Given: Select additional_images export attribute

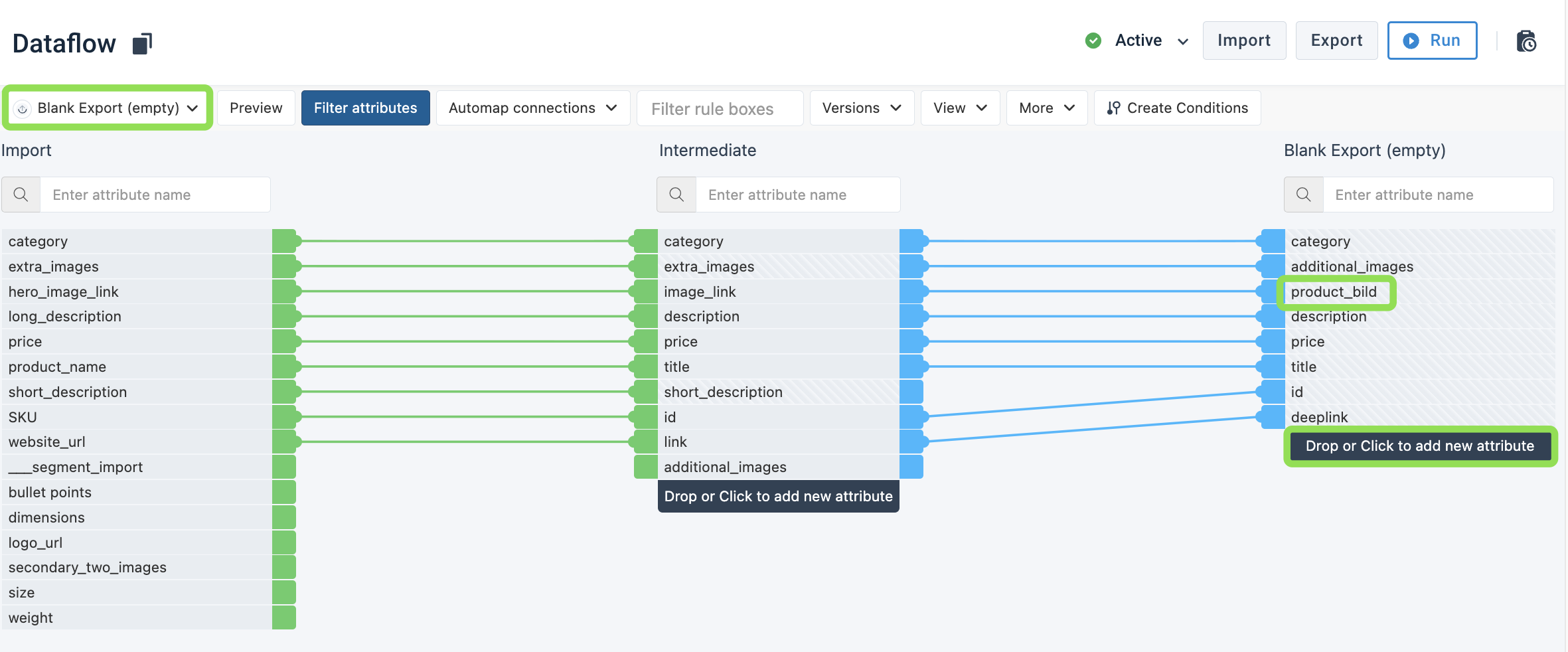Looking at the screenshot, I should click(x=1420, y=266).
